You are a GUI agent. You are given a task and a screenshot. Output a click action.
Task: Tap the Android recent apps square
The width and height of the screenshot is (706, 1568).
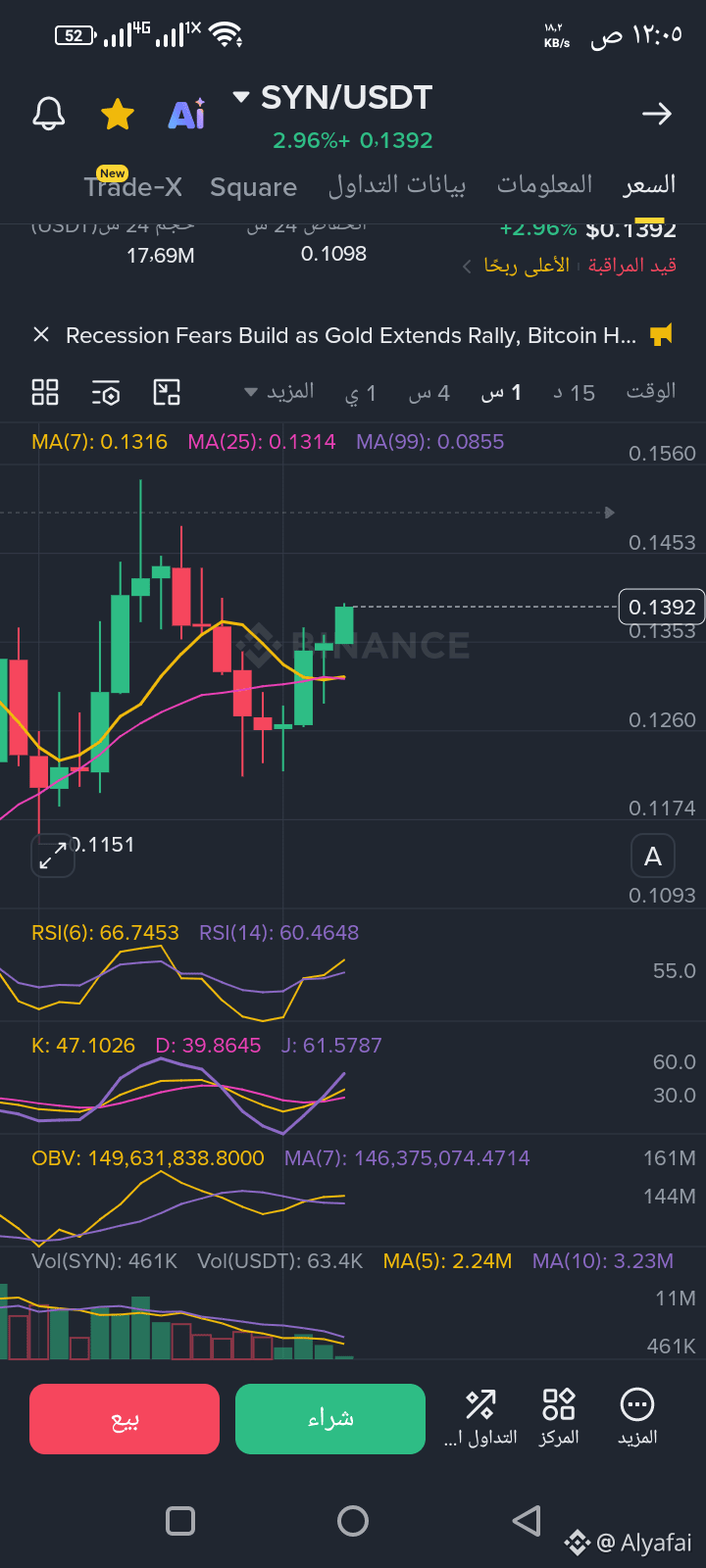(180, 1521)
